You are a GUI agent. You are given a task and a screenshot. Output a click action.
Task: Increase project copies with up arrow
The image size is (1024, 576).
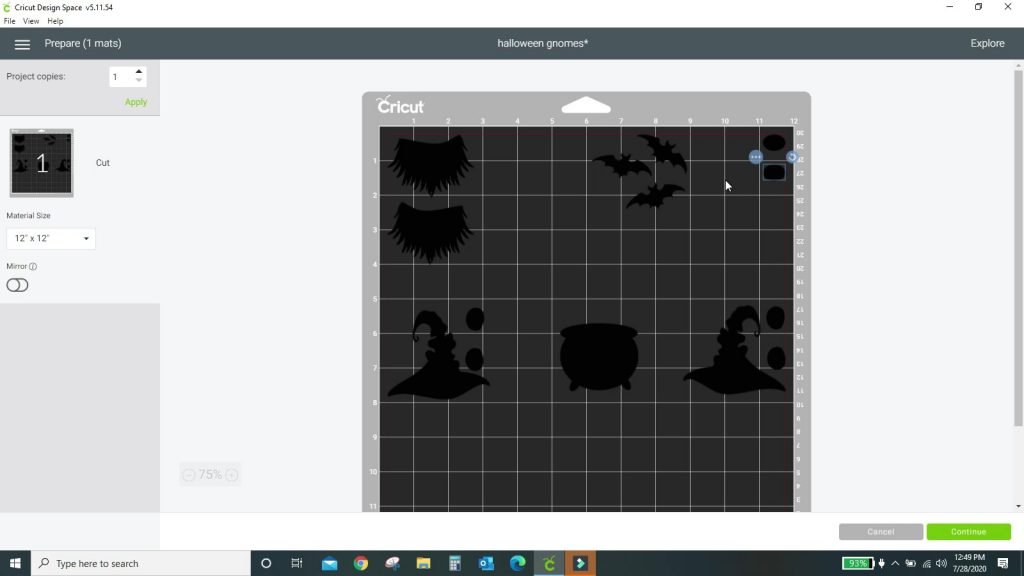138,72
